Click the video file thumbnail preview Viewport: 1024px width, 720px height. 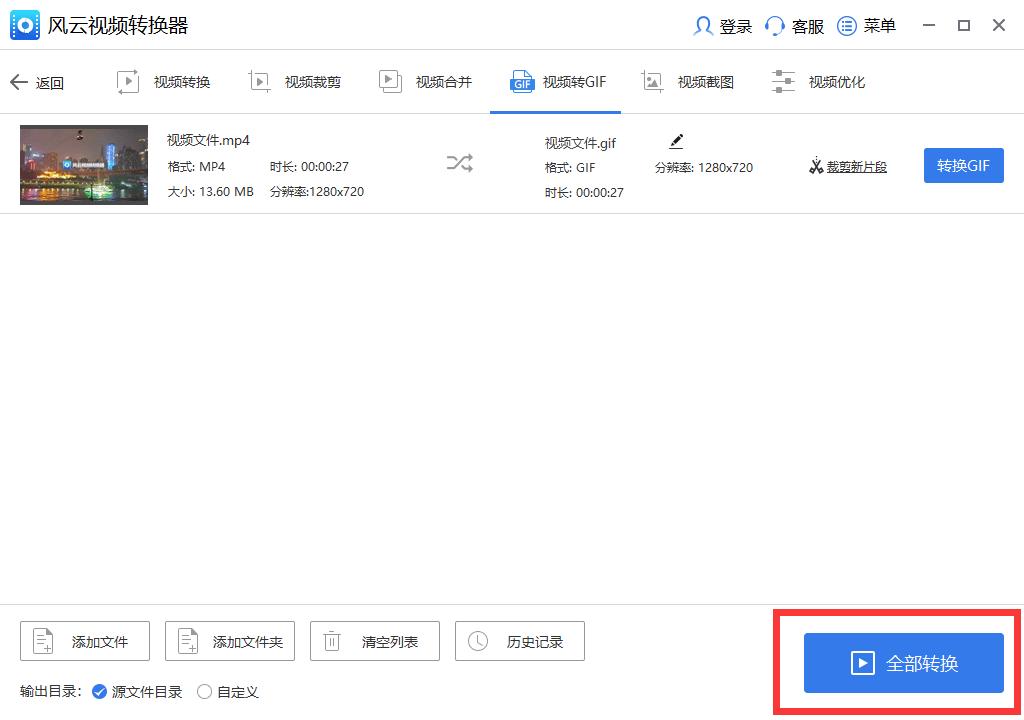point(83,164)
